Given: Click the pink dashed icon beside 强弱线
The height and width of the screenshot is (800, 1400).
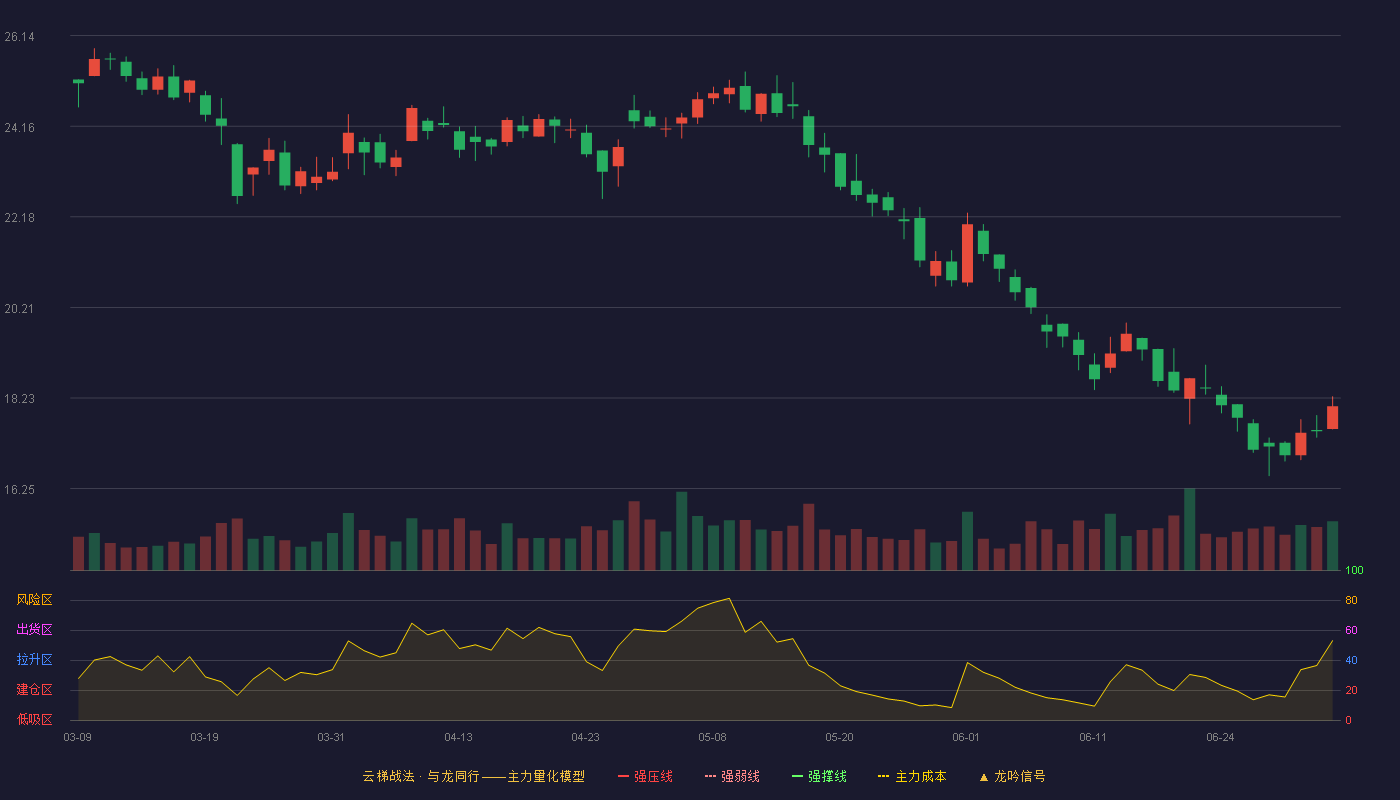Looking at the screenshot, I should 710,776.
